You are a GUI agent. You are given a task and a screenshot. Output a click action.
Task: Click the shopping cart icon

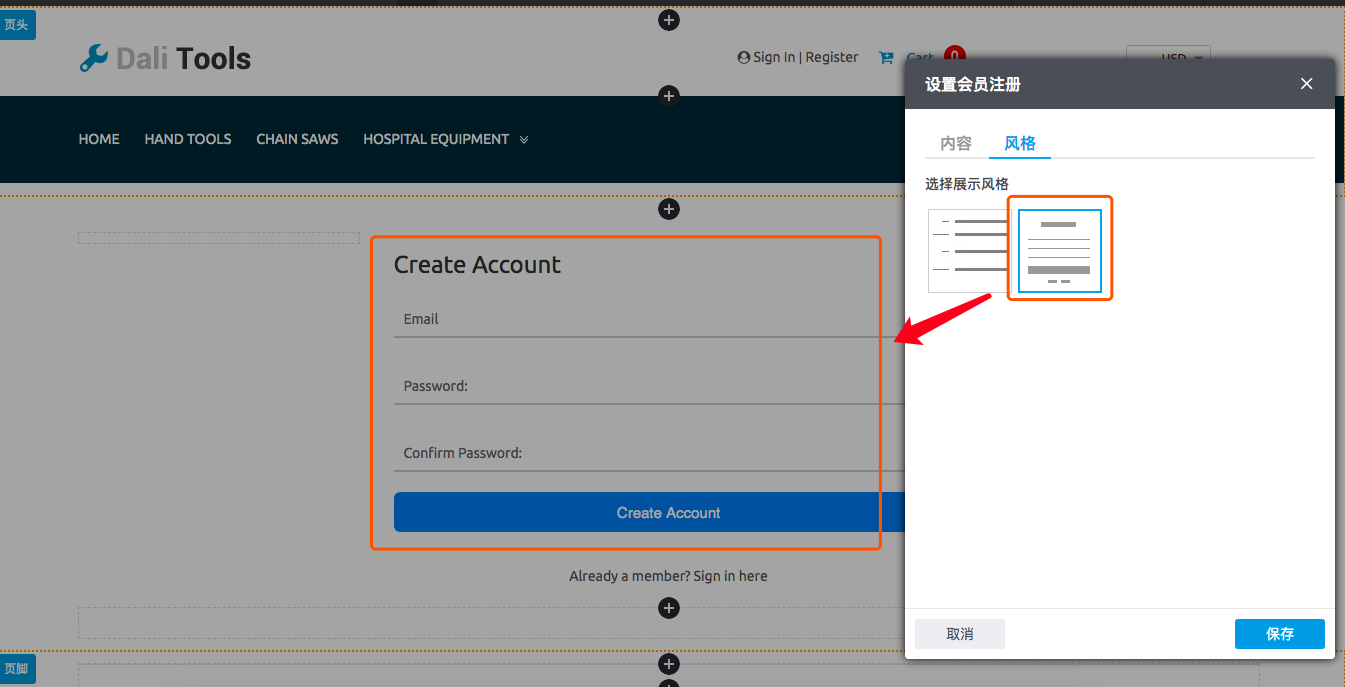point(885,58)
